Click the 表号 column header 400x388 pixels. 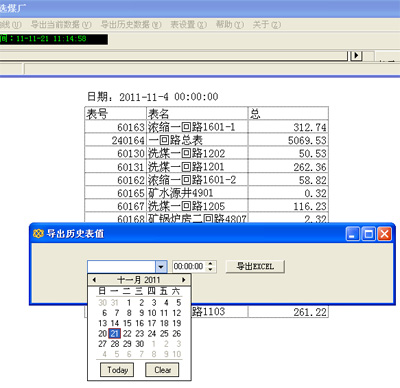115,114
